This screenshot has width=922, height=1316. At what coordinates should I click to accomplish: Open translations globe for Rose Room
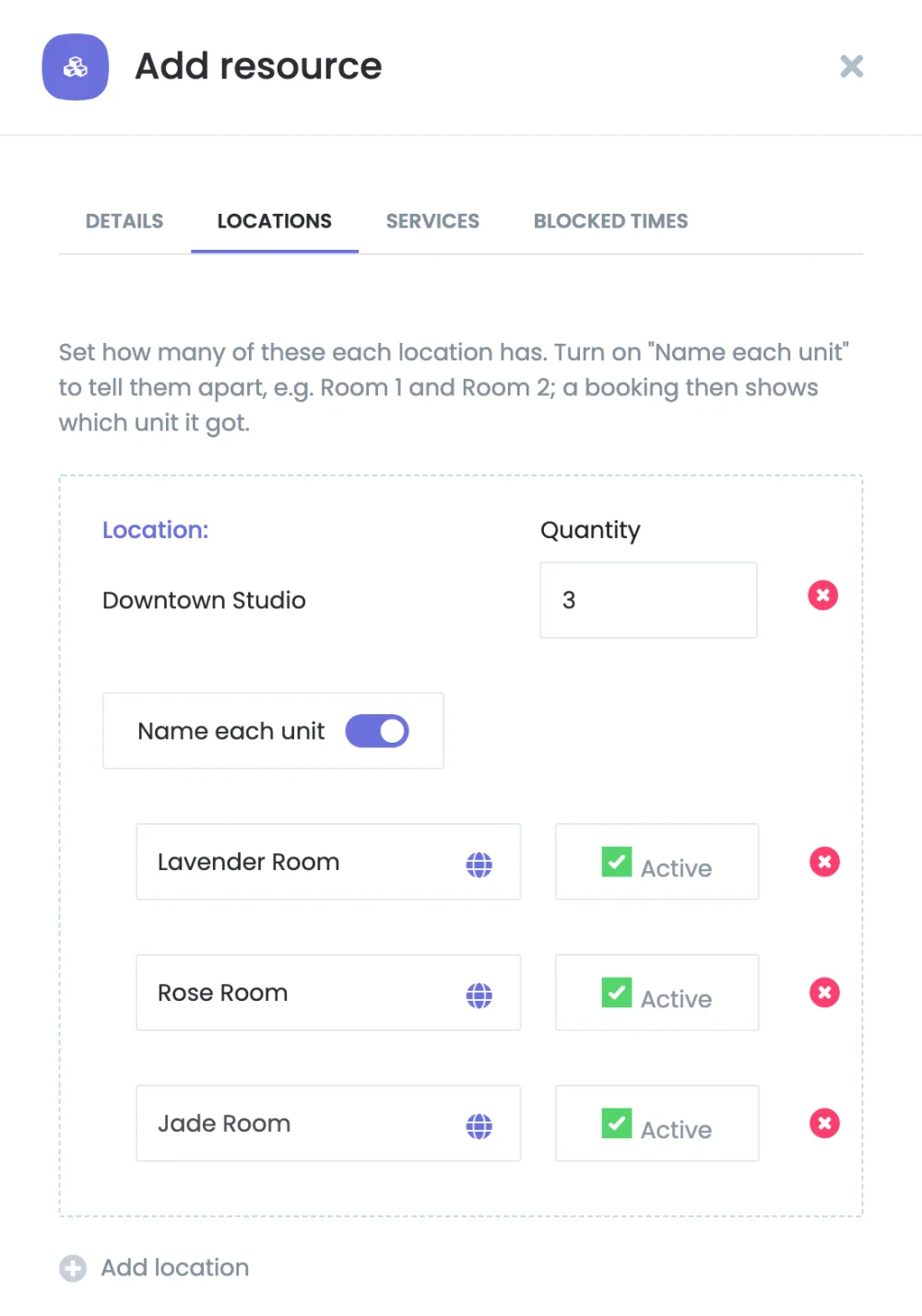coord(479,995)
